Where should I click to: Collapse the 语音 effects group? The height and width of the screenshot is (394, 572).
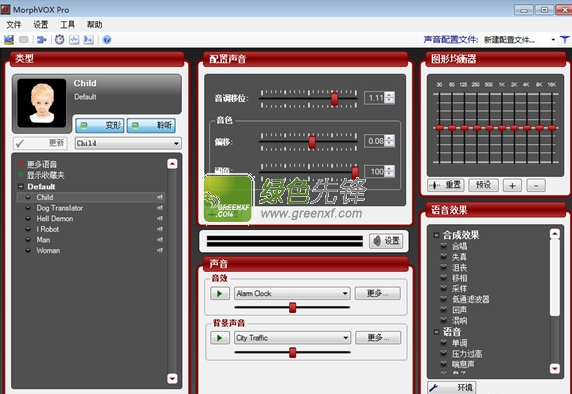point(436,332)
